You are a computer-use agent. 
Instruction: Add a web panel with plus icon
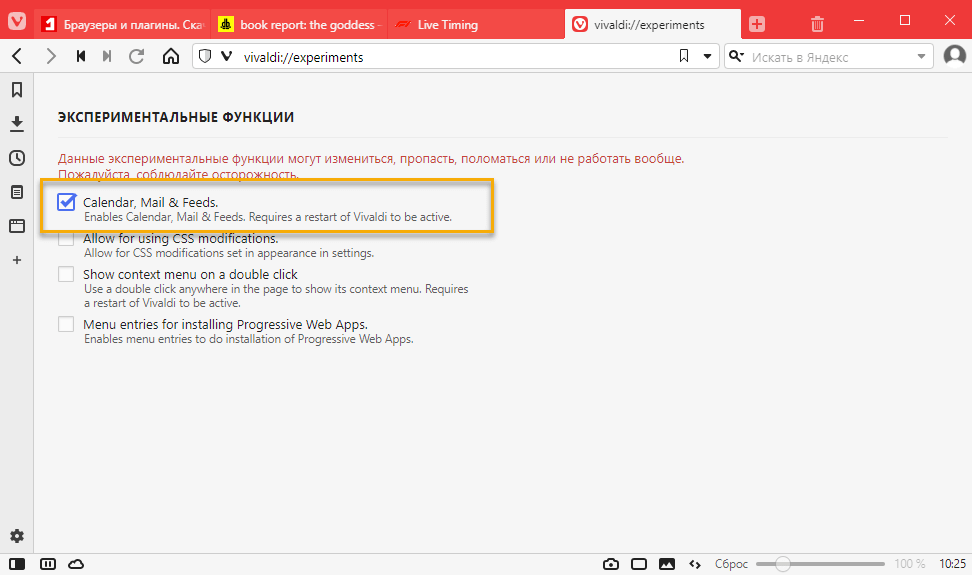coord(17,260)
